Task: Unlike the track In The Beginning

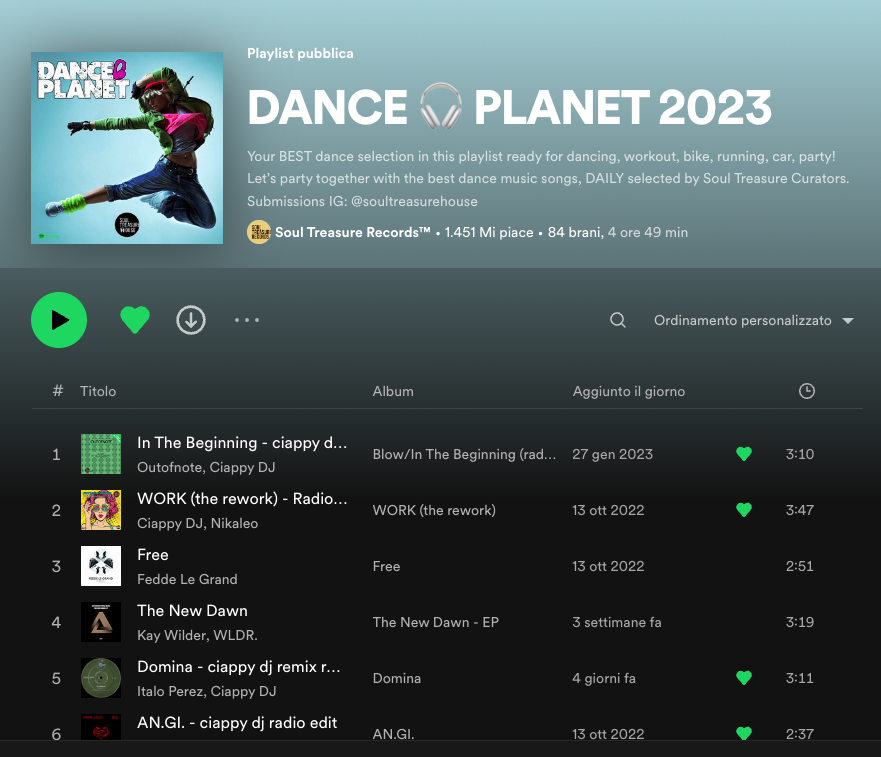Action: pyautogui.click(x=744, y=454)
